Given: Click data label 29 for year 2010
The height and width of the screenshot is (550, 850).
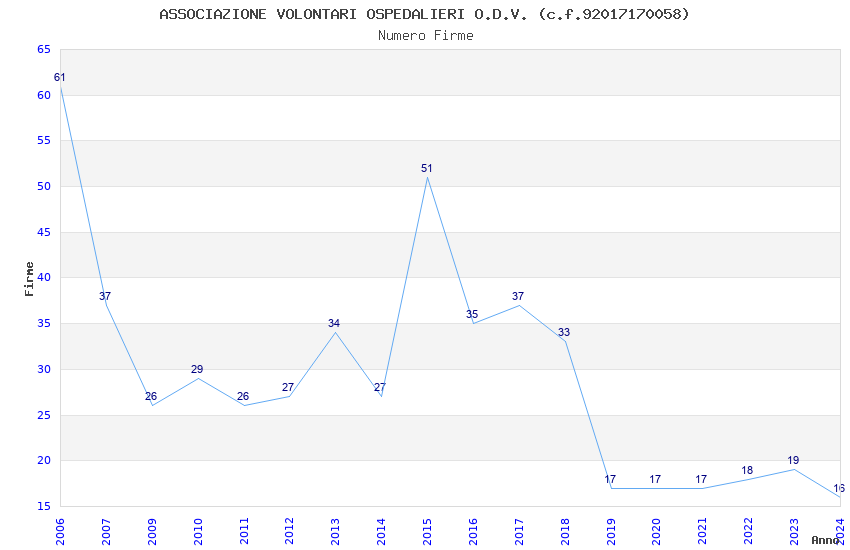Looking at the screenshot, I should 197,370.
